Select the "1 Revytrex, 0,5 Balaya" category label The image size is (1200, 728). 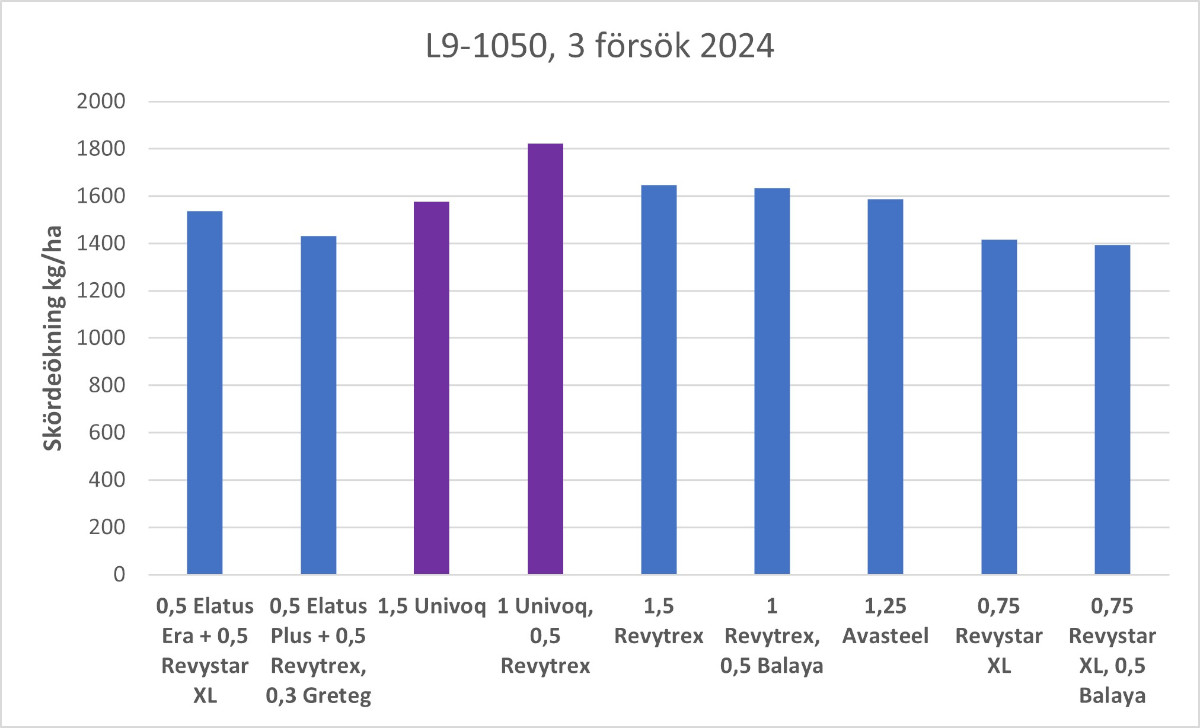(772, 635)
